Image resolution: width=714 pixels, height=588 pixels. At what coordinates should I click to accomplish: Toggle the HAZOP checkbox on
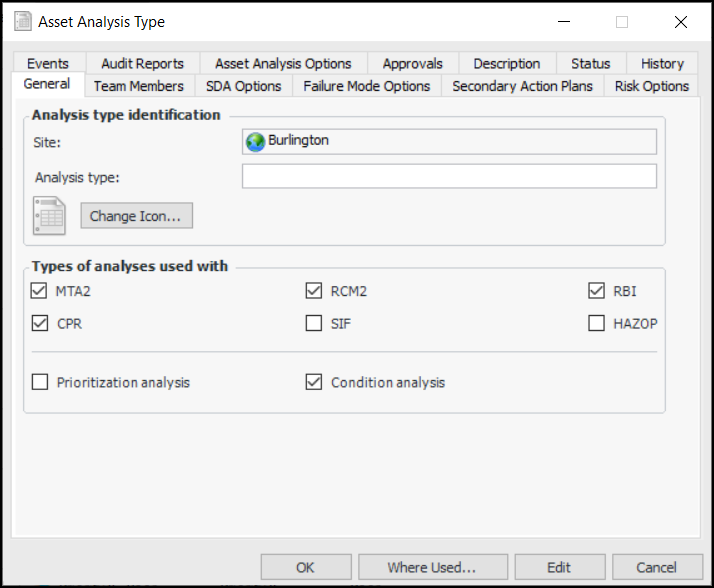click(597, 324)
